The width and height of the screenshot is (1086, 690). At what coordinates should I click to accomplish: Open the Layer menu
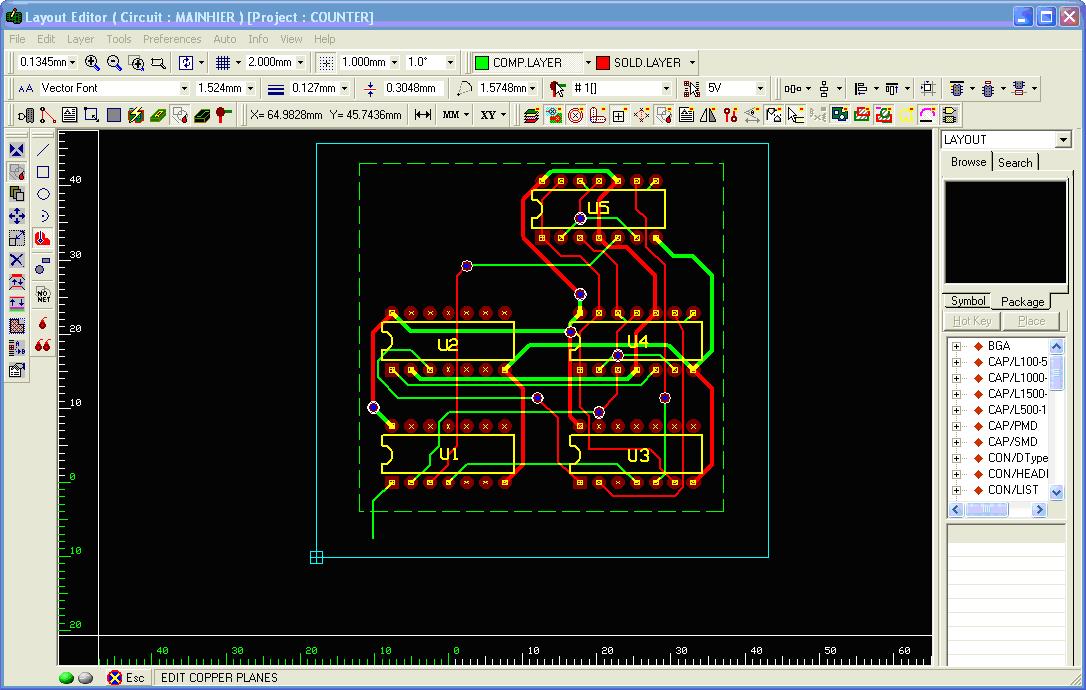80,39
